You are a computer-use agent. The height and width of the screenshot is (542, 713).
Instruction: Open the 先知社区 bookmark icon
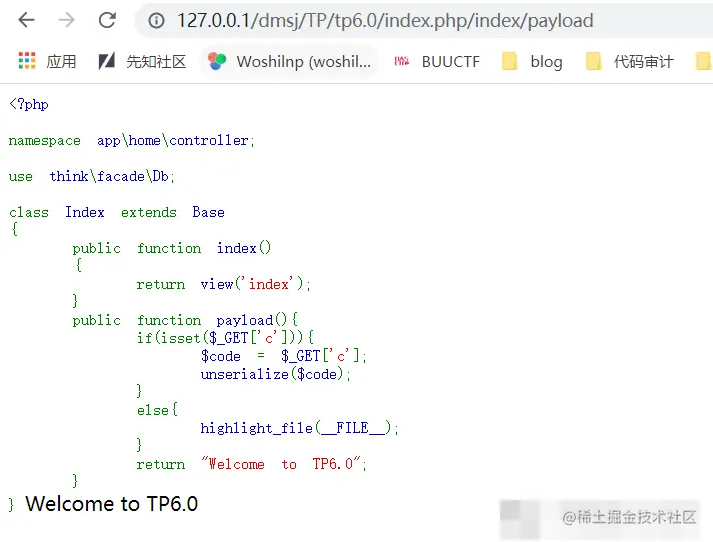107,61
